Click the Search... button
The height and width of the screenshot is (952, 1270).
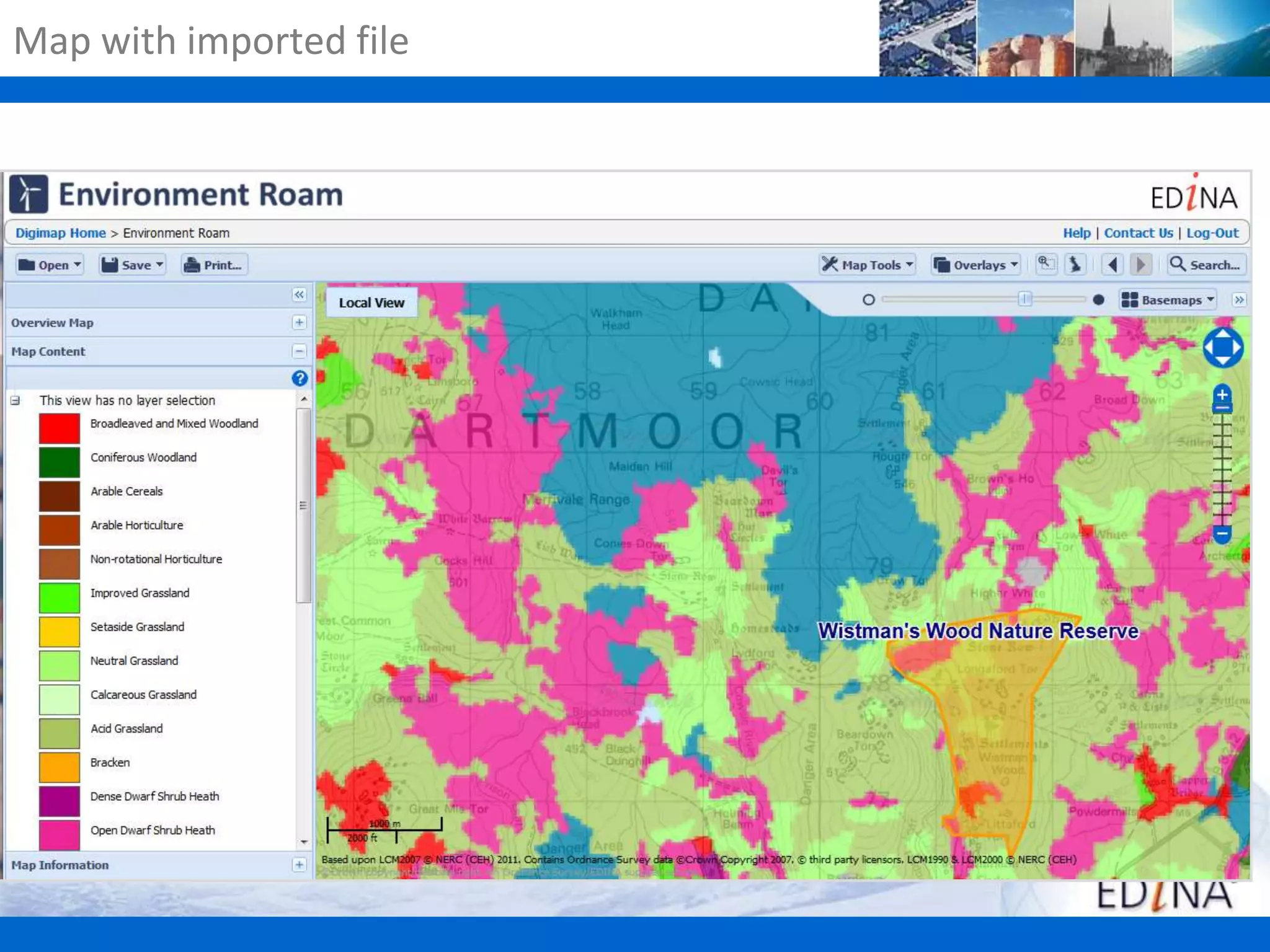[x=1206, y=265]
